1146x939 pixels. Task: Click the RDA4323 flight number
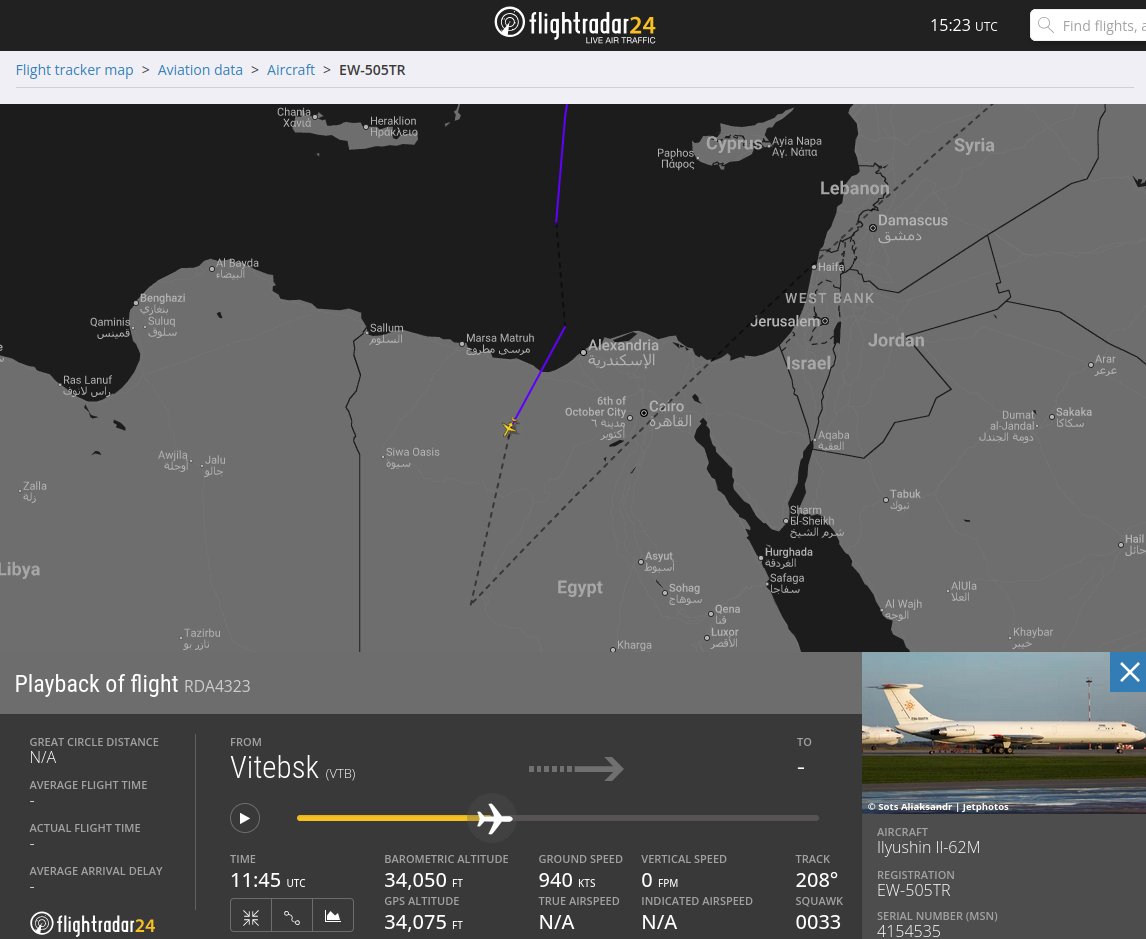(x=217, y=686)
